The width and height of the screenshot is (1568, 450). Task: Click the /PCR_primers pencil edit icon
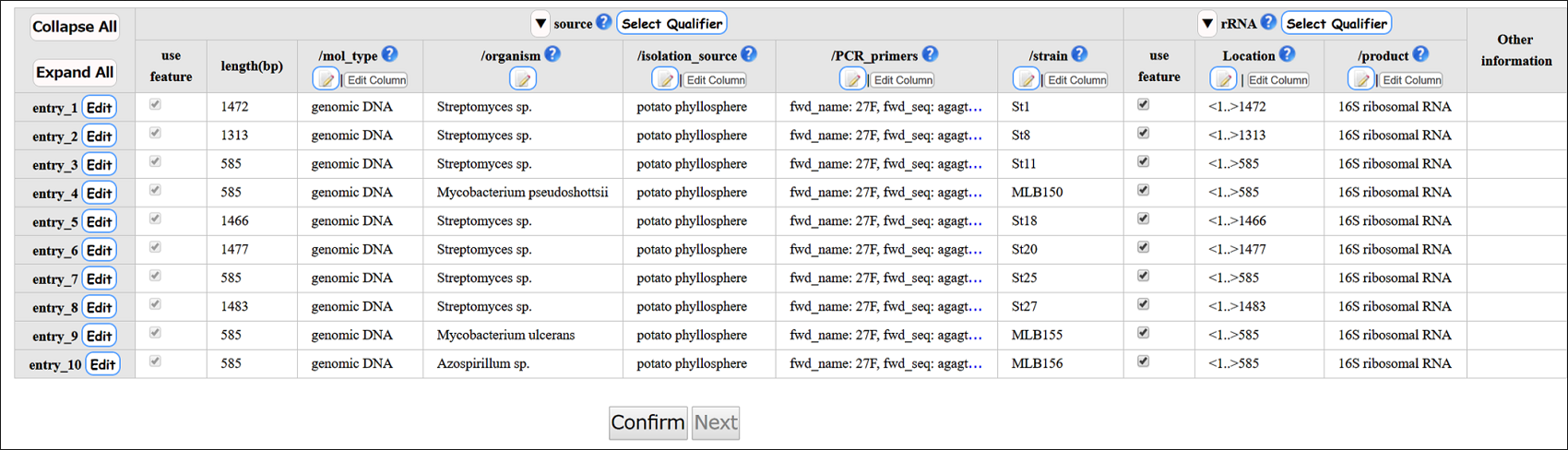(x=852, y=79)
